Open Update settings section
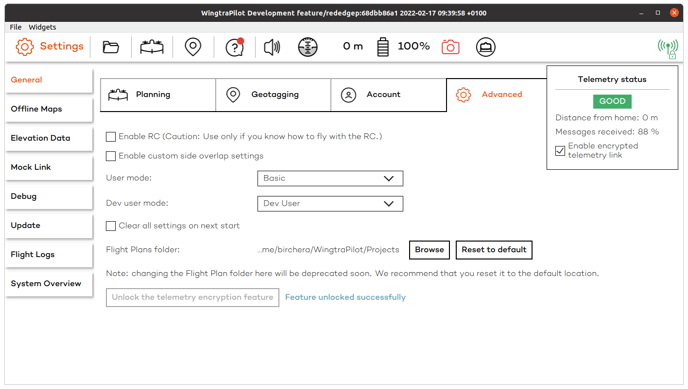The width and height of the screenshot is (688, 389). [49, 225]
